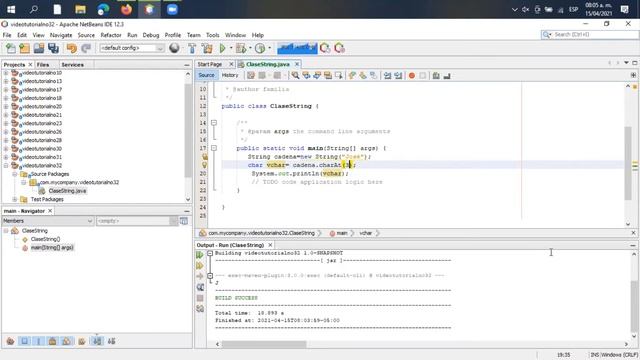The width and height of the screenshot is (640, 360).
Task: Click the Uncomment editor toolbar icon
Action: click(x=447, y=76)
